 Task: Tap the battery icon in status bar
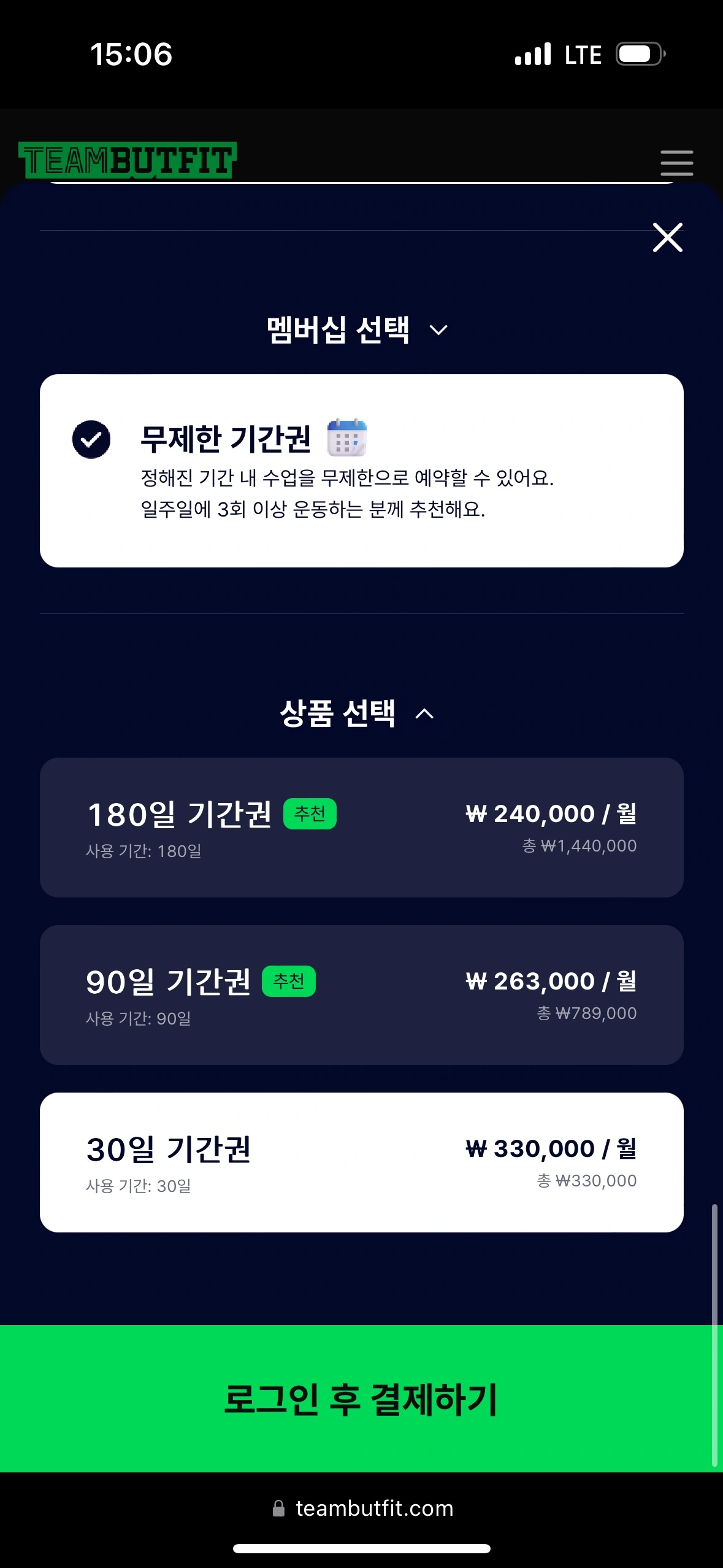coord(640,54)
